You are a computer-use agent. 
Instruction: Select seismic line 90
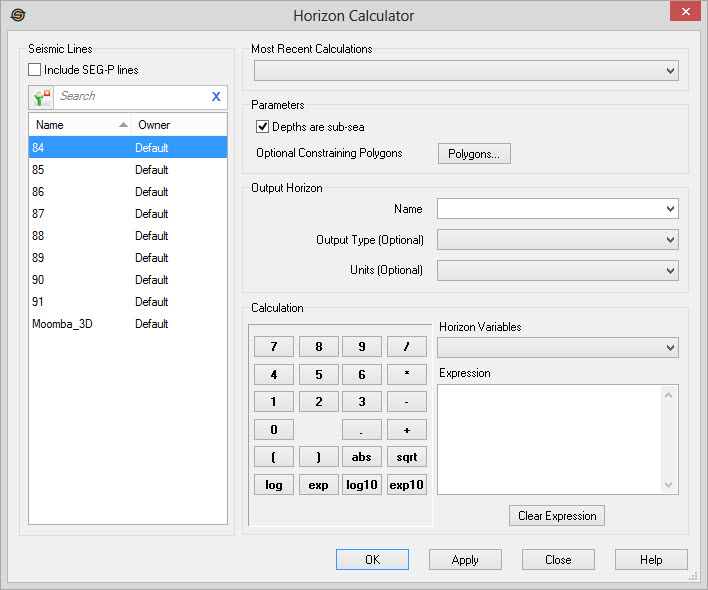(x=128, y=279)
